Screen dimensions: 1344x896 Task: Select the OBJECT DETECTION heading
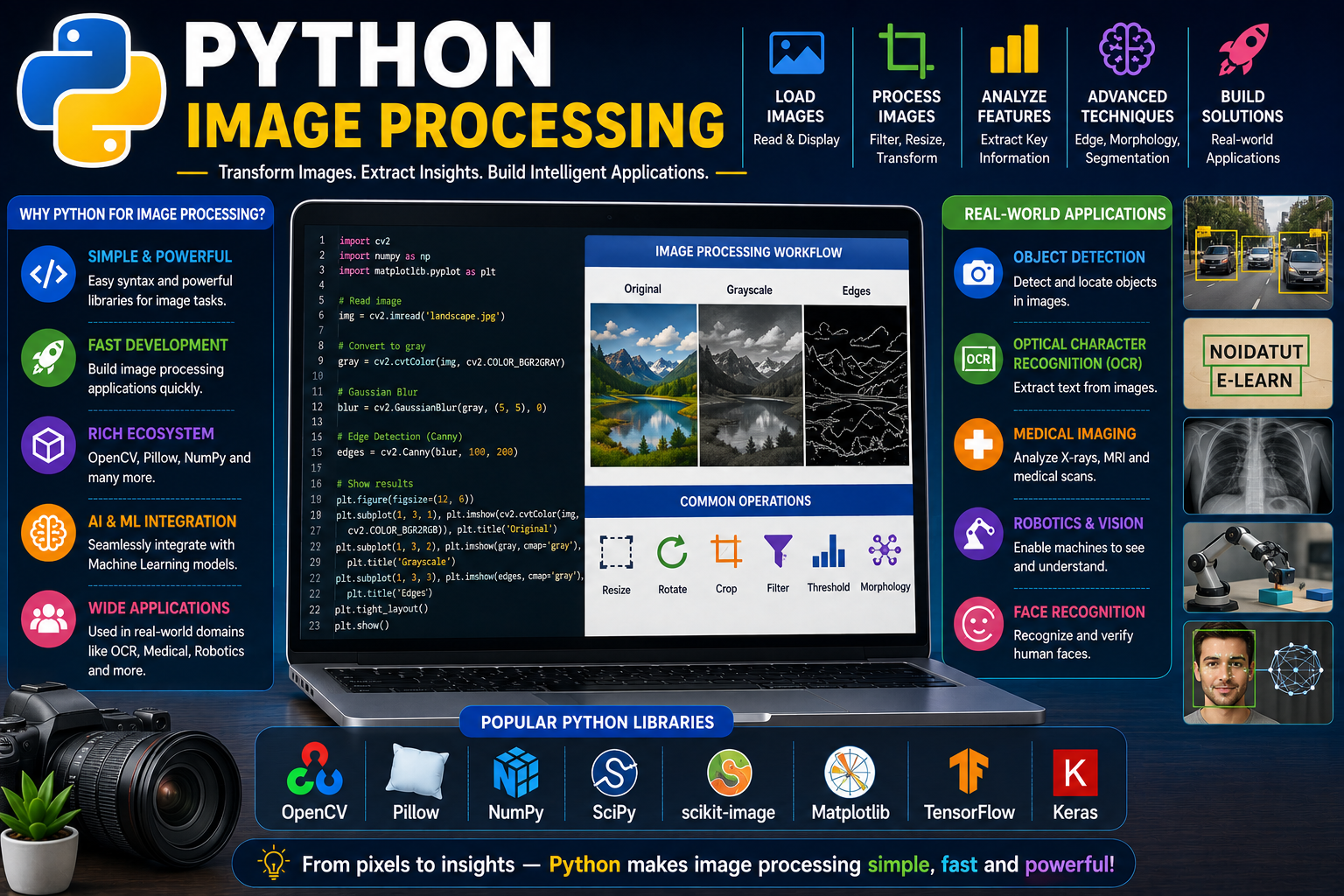(x=1079, y=257)
